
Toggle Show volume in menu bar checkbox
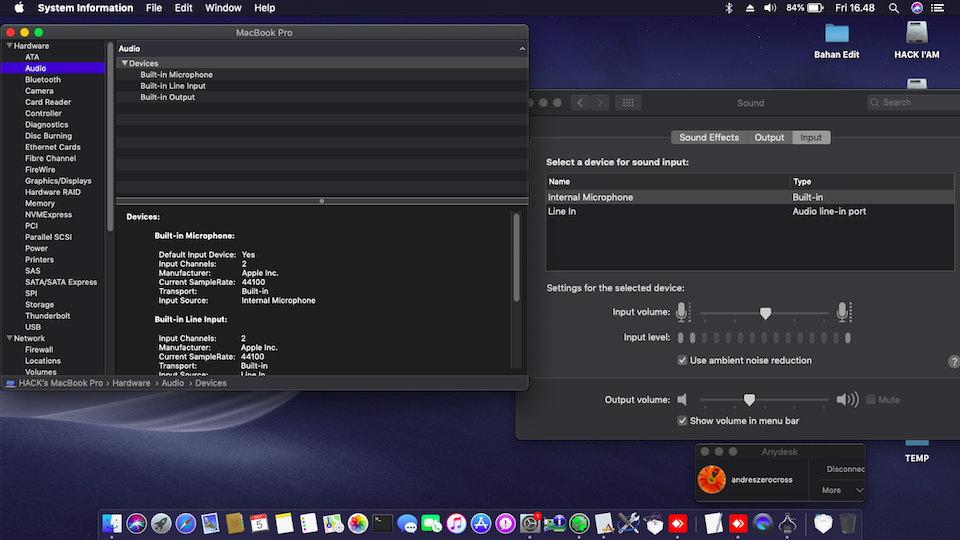pyautogui.click(x=682, y=421)
